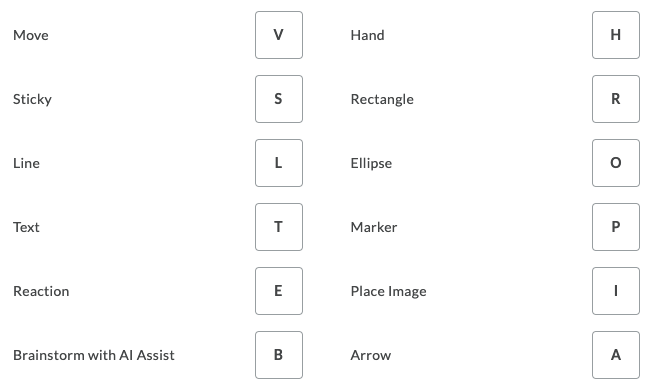652x387 pixels.
Task: Click the Move label
Action: point(31,35)
